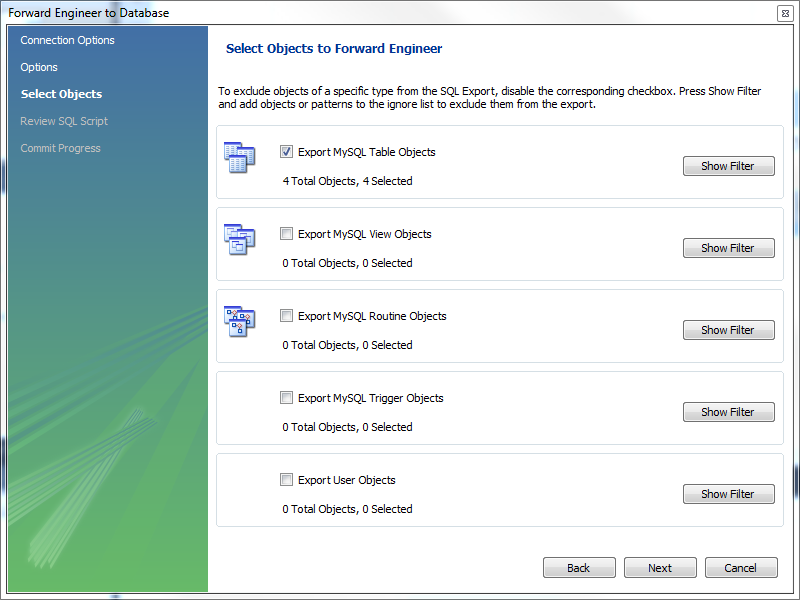Viewport: 800px width, 600px height.
Task: Enable Export MySQL View Objects checkbox
Action: pos(286,234)
